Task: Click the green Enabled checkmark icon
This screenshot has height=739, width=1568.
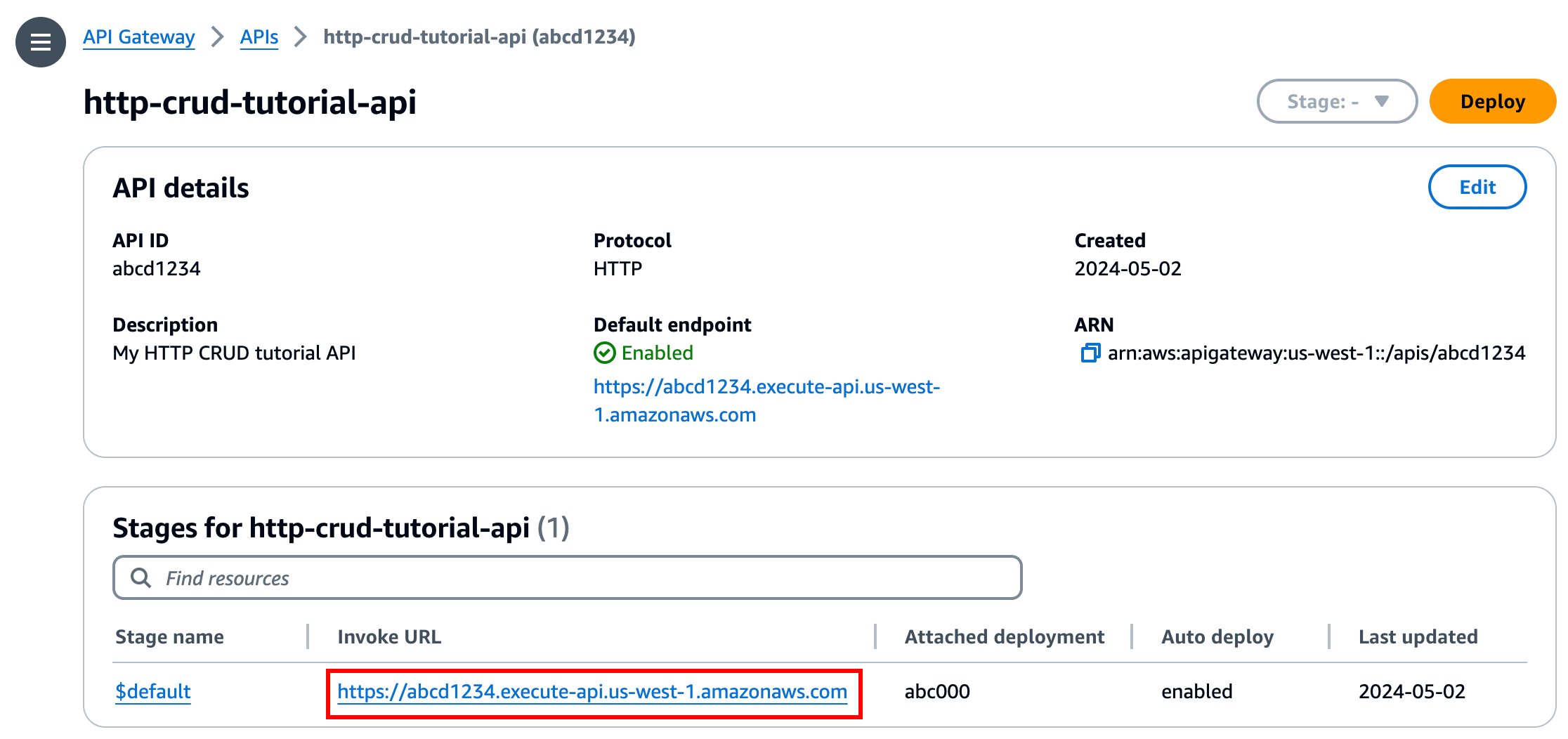Action: pyautogui.click(x=605, y=353)
